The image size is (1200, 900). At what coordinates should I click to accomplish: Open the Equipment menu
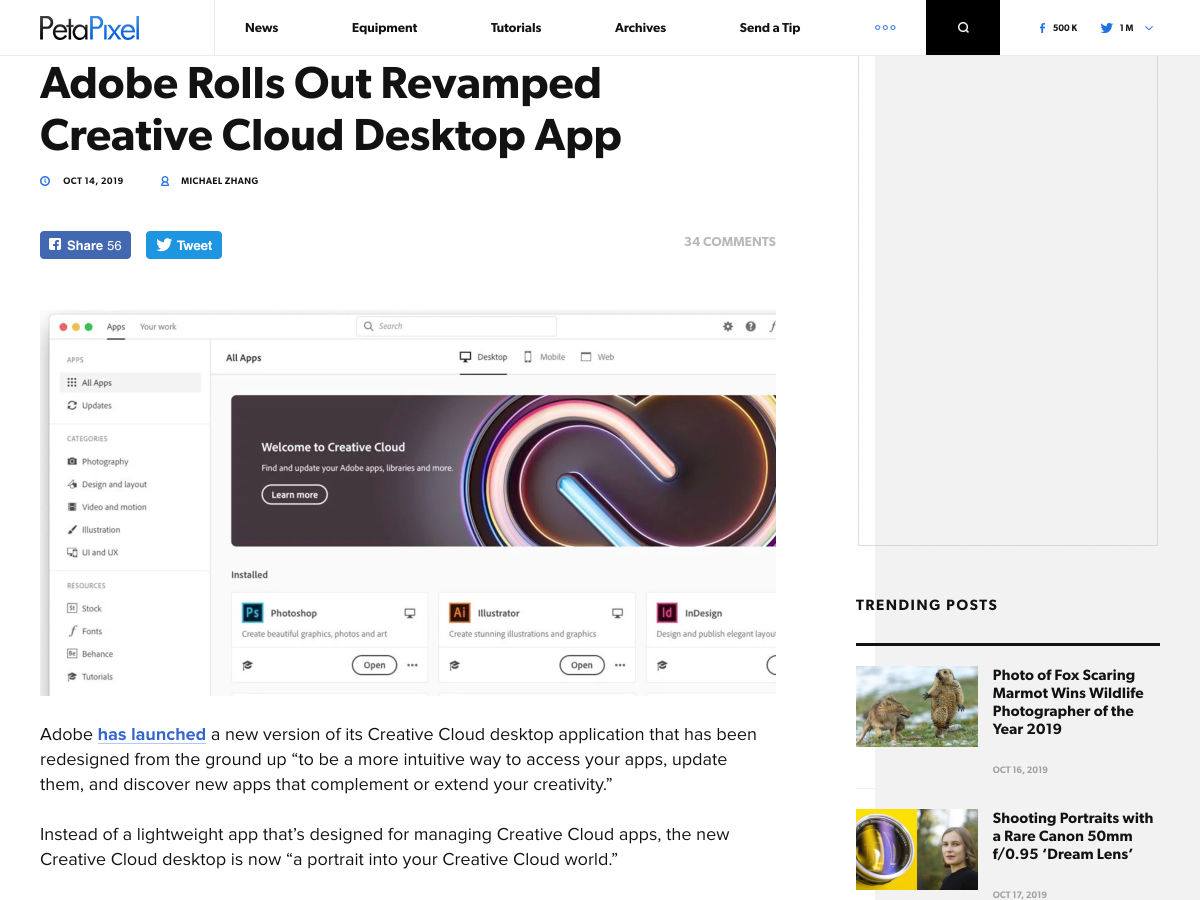click(x=384, y=28)
